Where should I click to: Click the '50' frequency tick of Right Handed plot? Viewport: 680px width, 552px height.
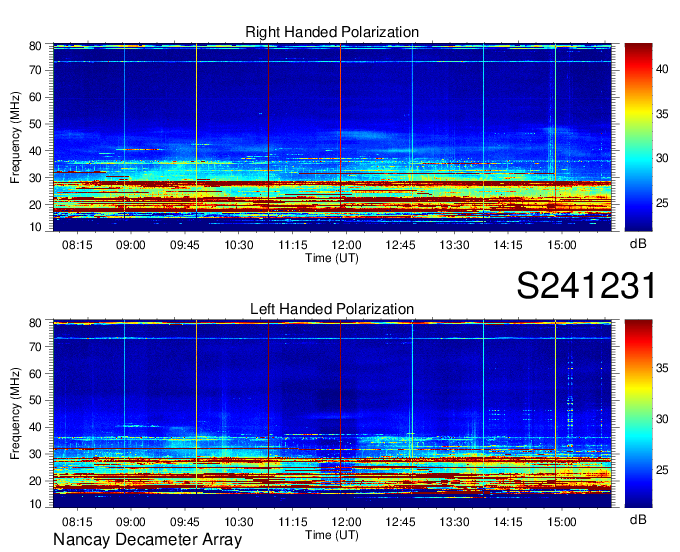[x=35, y=124]
